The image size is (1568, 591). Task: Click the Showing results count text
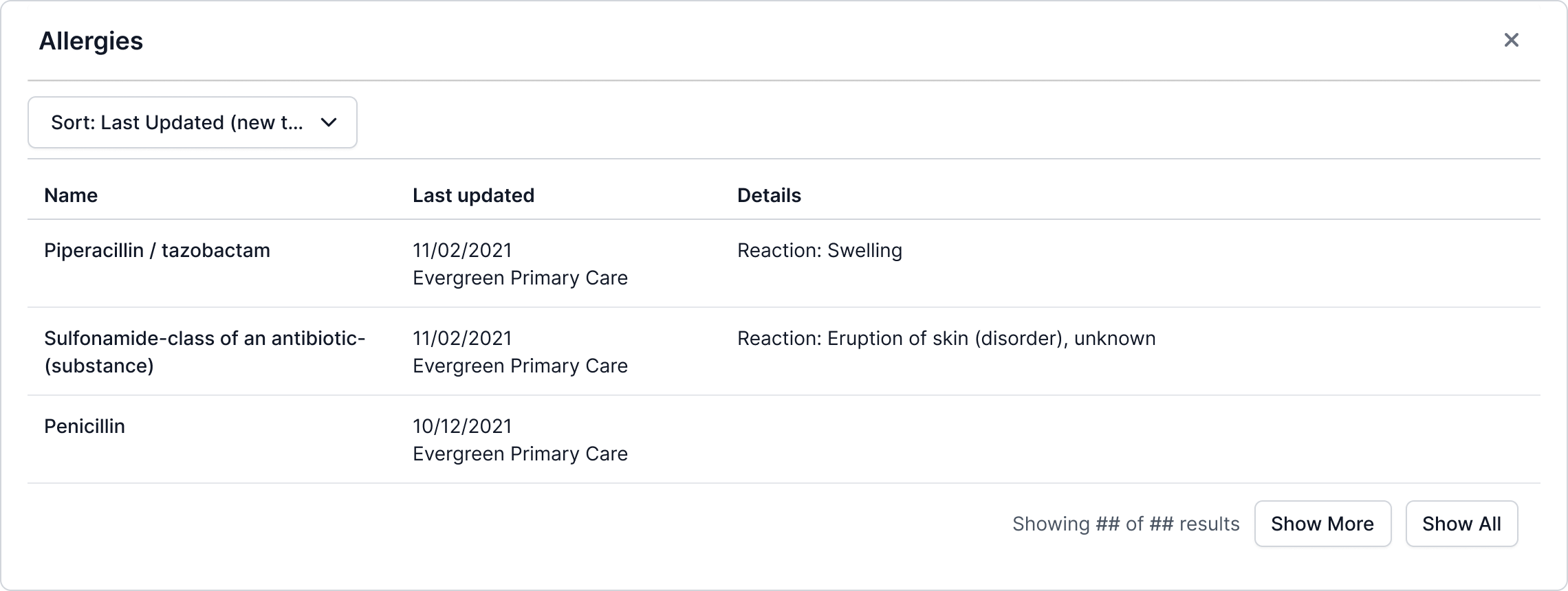tap(1125, 524)
